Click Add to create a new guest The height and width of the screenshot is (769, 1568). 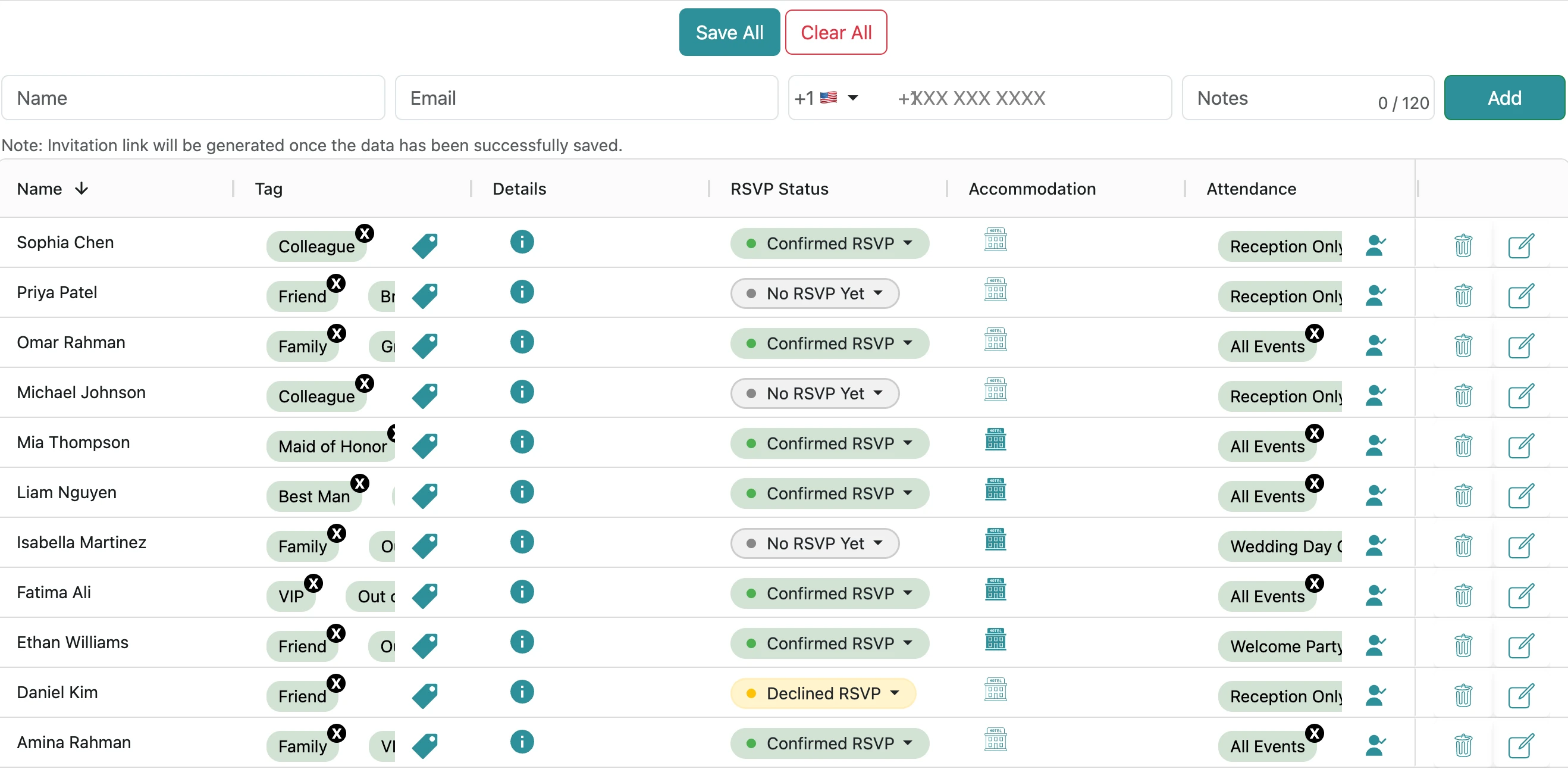coord(1504,98)
